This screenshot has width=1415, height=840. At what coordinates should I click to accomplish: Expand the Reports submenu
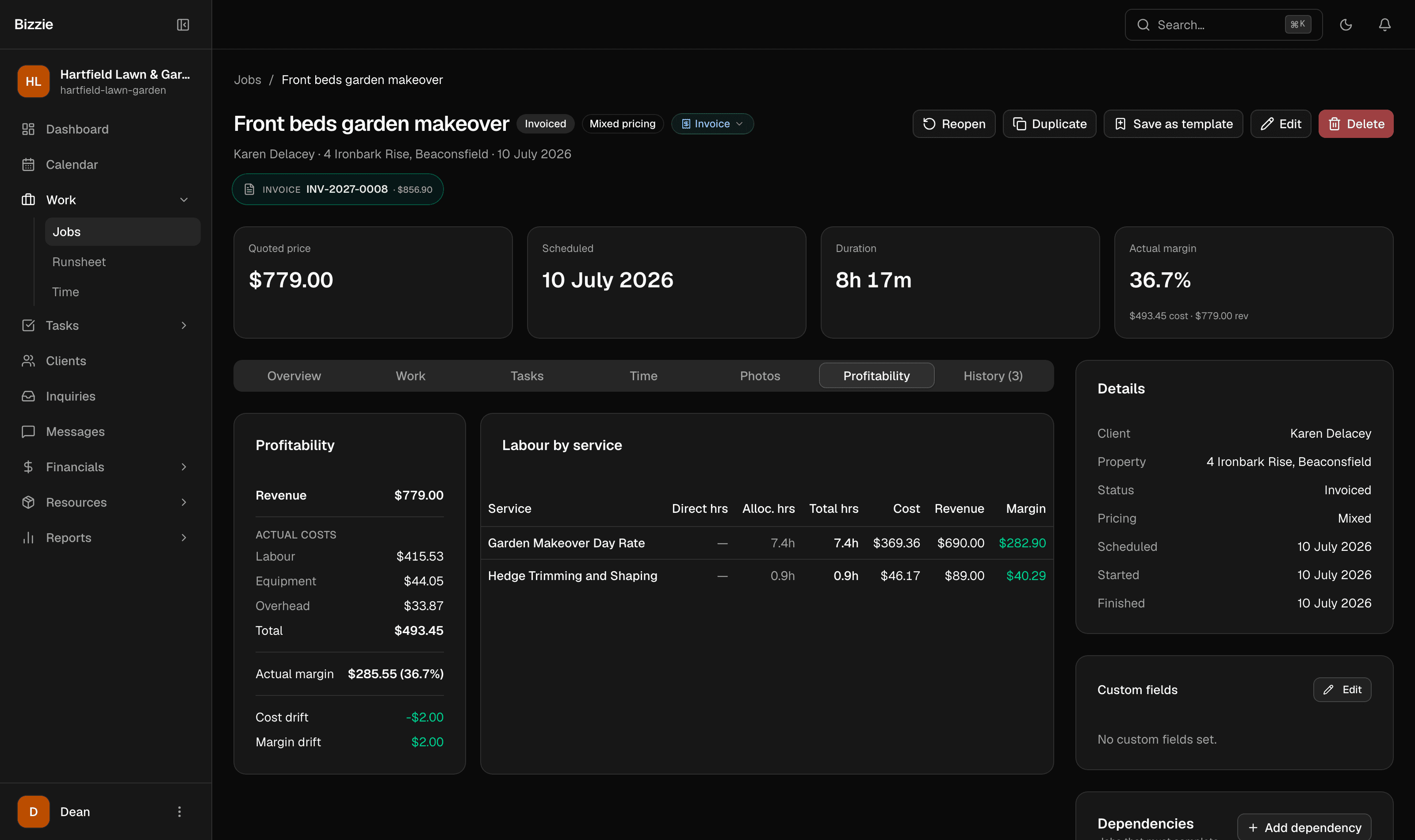click(184, 538)
